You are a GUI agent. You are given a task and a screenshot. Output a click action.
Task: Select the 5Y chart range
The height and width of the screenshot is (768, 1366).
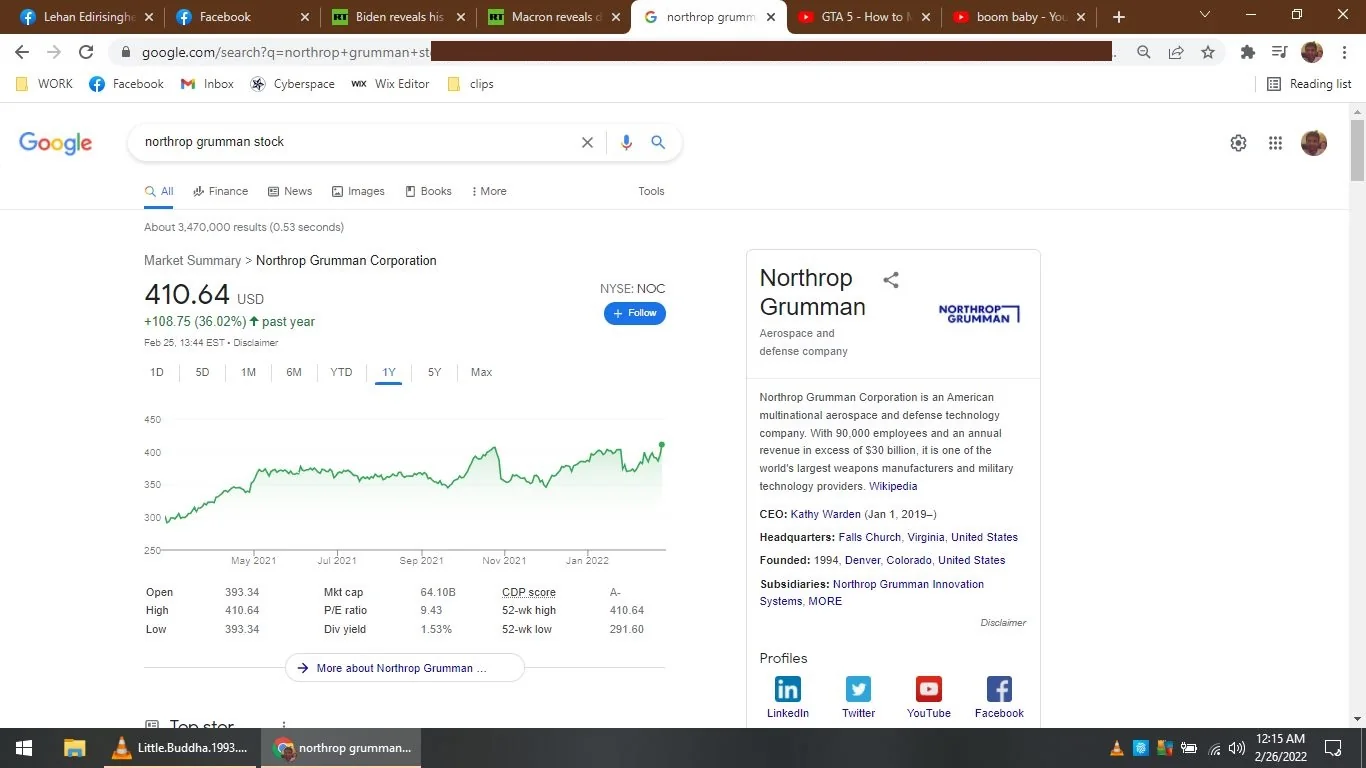434,372
